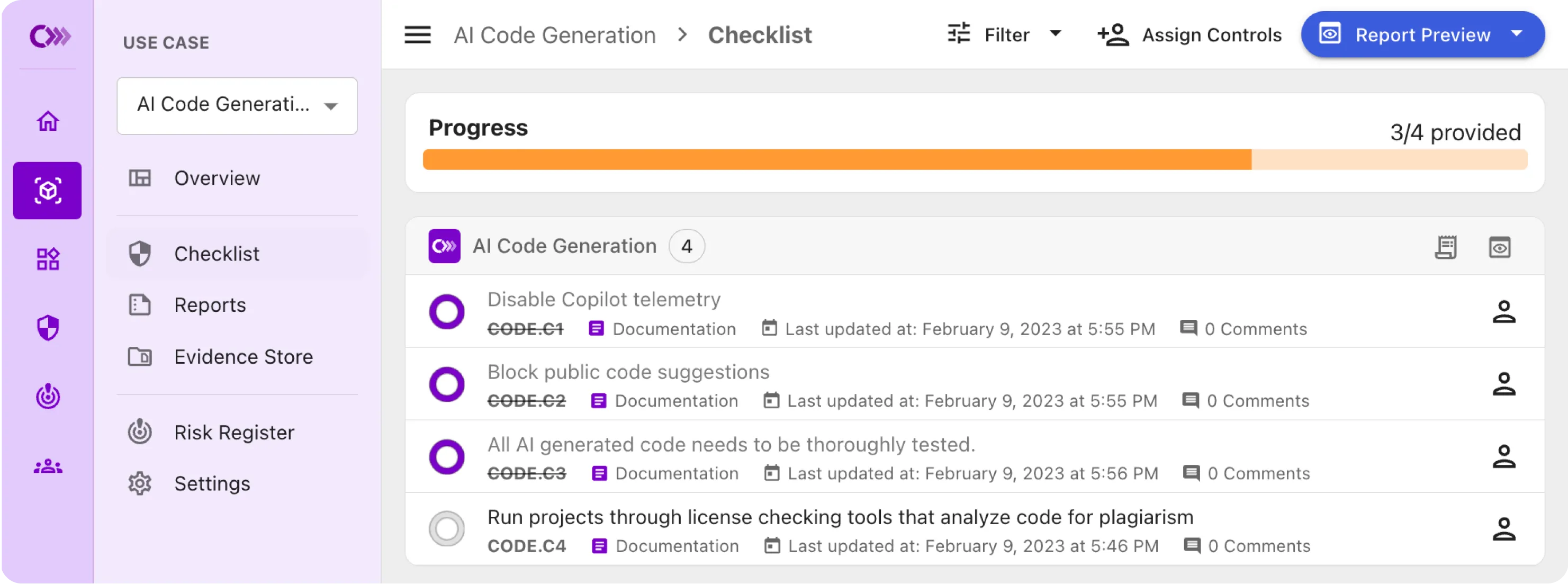Click AI Code Generation breadcrumb link

point(555,35)
